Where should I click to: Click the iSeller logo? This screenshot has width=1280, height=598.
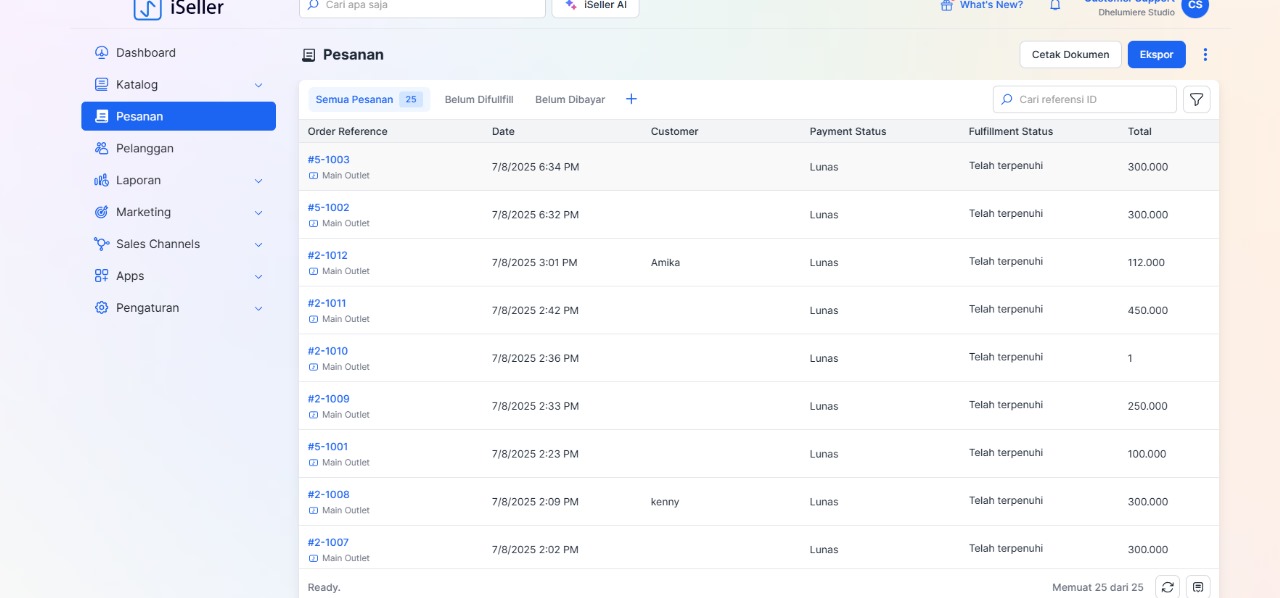click(179, 8)
